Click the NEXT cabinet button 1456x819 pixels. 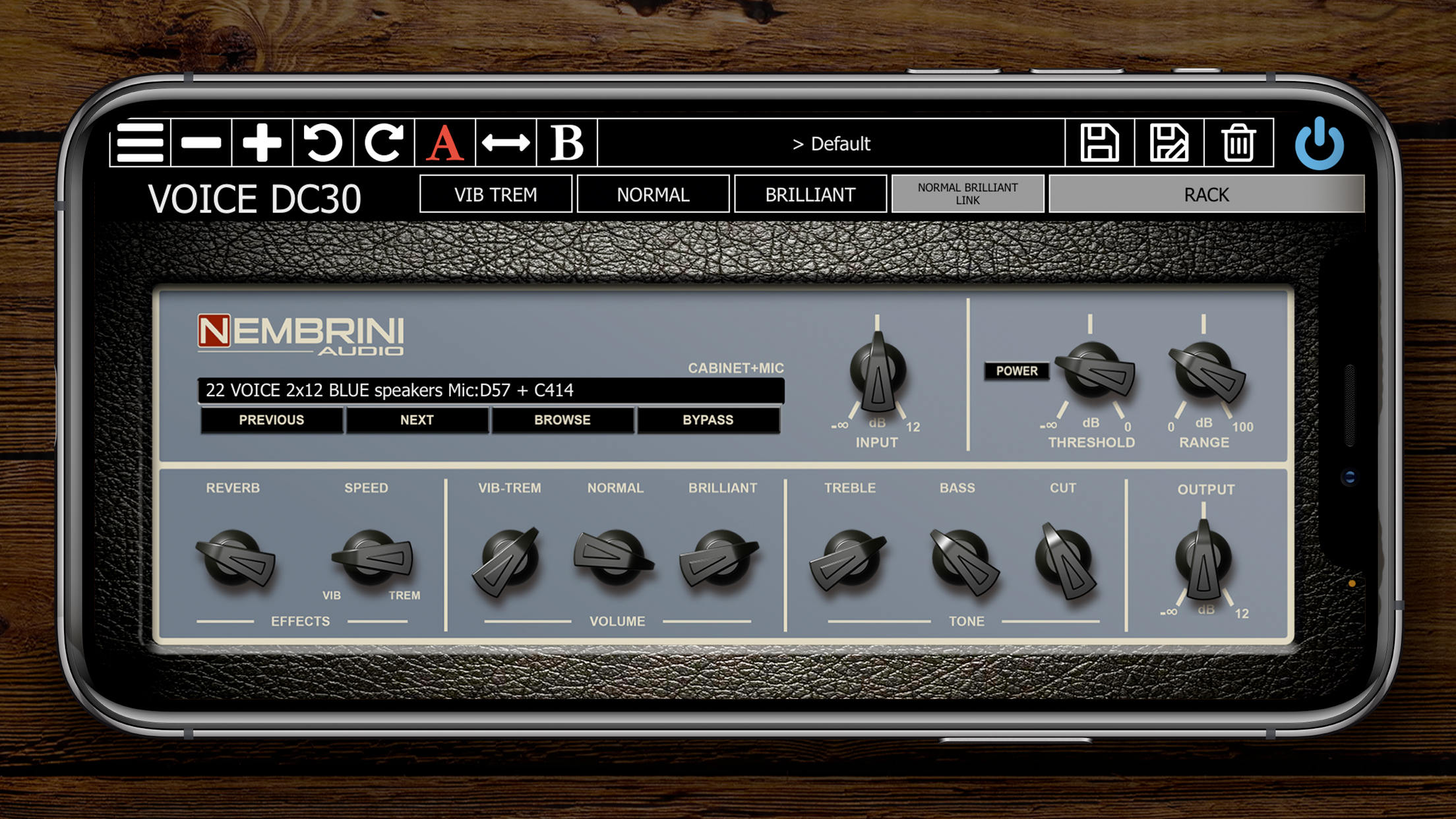[417, 420]
